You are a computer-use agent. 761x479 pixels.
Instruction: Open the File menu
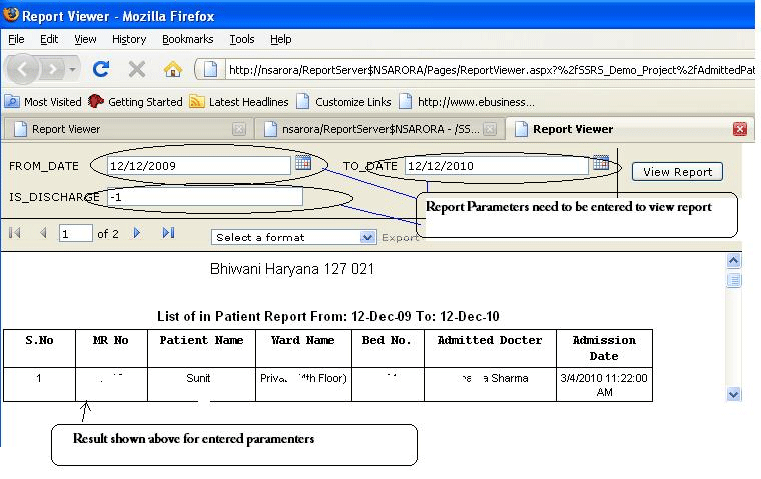point(16,39)
